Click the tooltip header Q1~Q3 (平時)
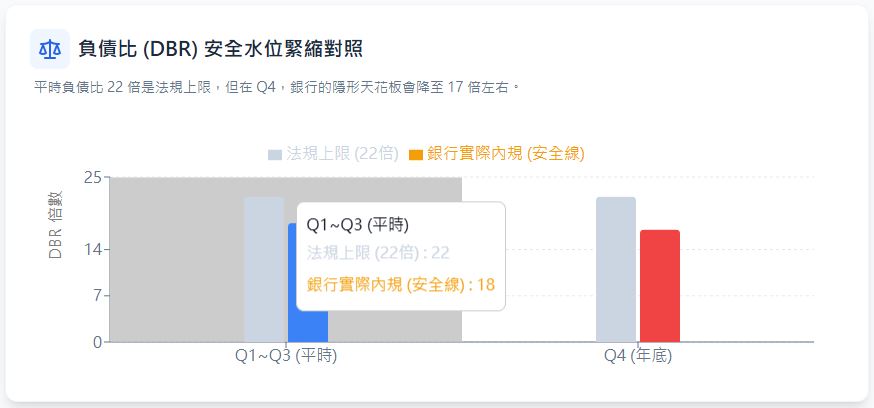The height and width of the screenshot is (408, 874). pyautogui.click(x=357, y=224)
